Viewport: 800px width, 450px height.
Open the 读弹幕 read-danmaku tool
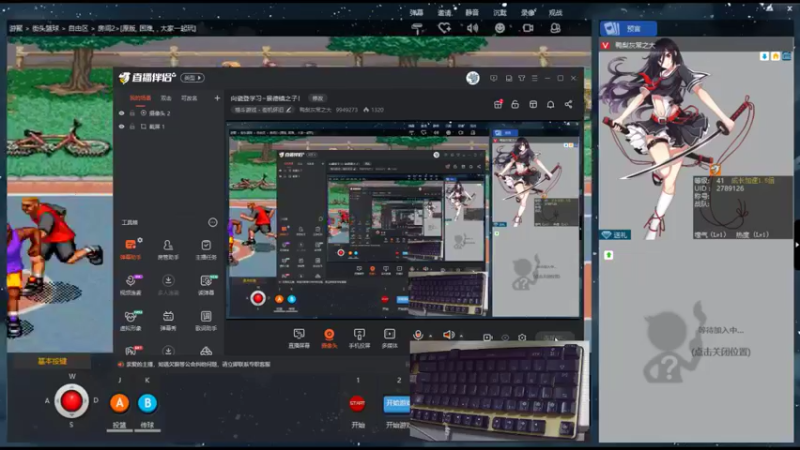tap(206, 284)
